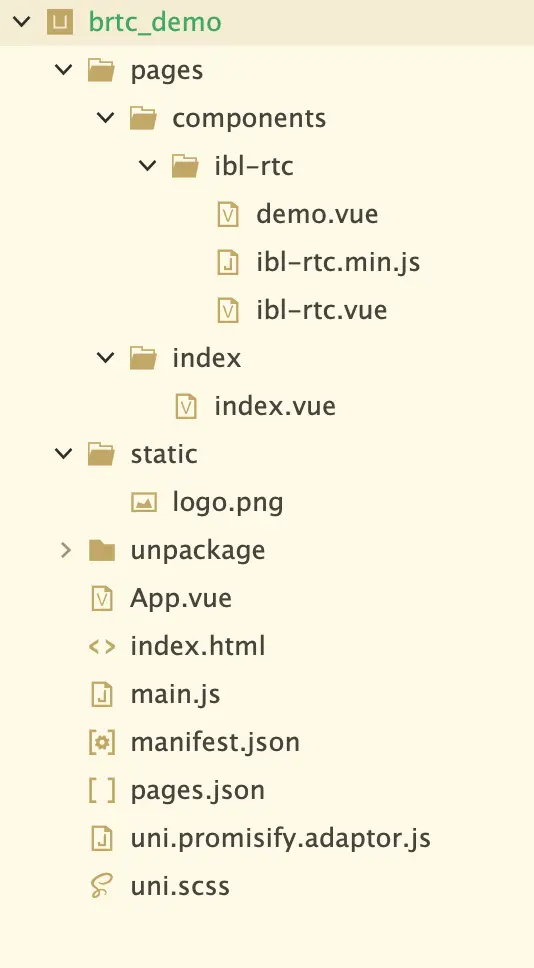Open uni.promisify.adaptor.js file

pos(280,838)
